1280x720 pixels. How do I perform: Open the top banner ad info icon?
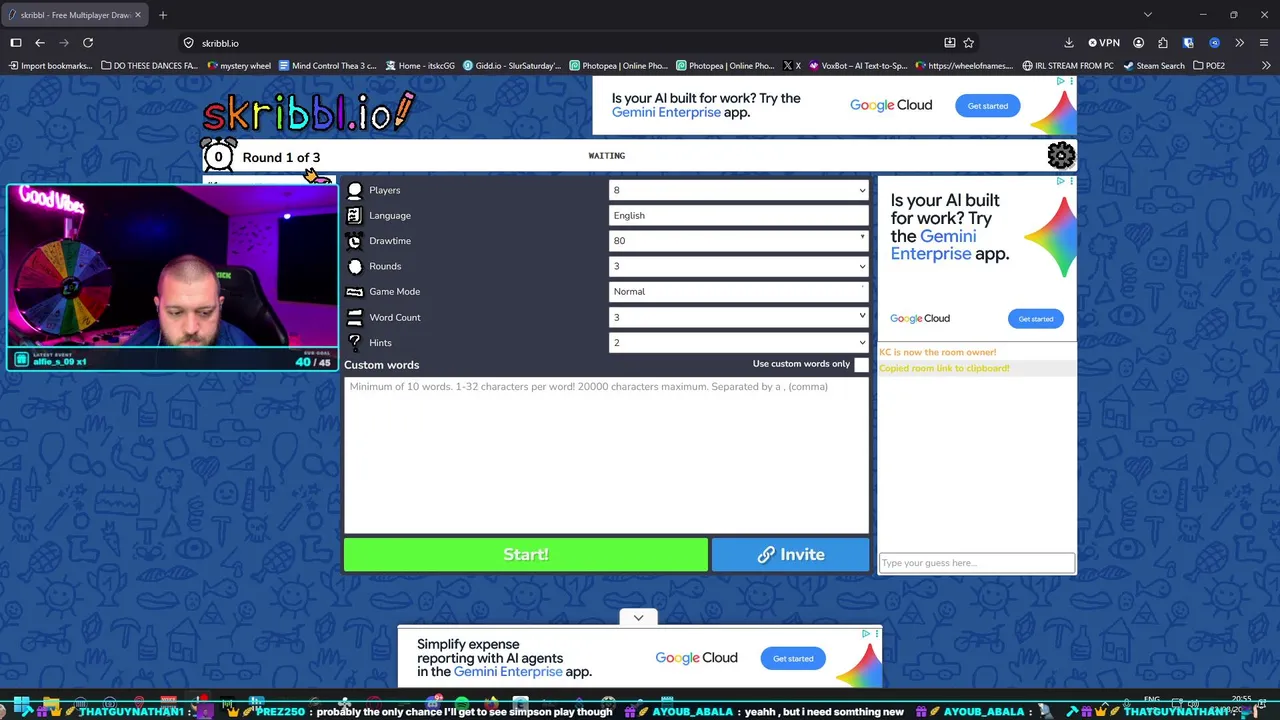click(1061, 81)
